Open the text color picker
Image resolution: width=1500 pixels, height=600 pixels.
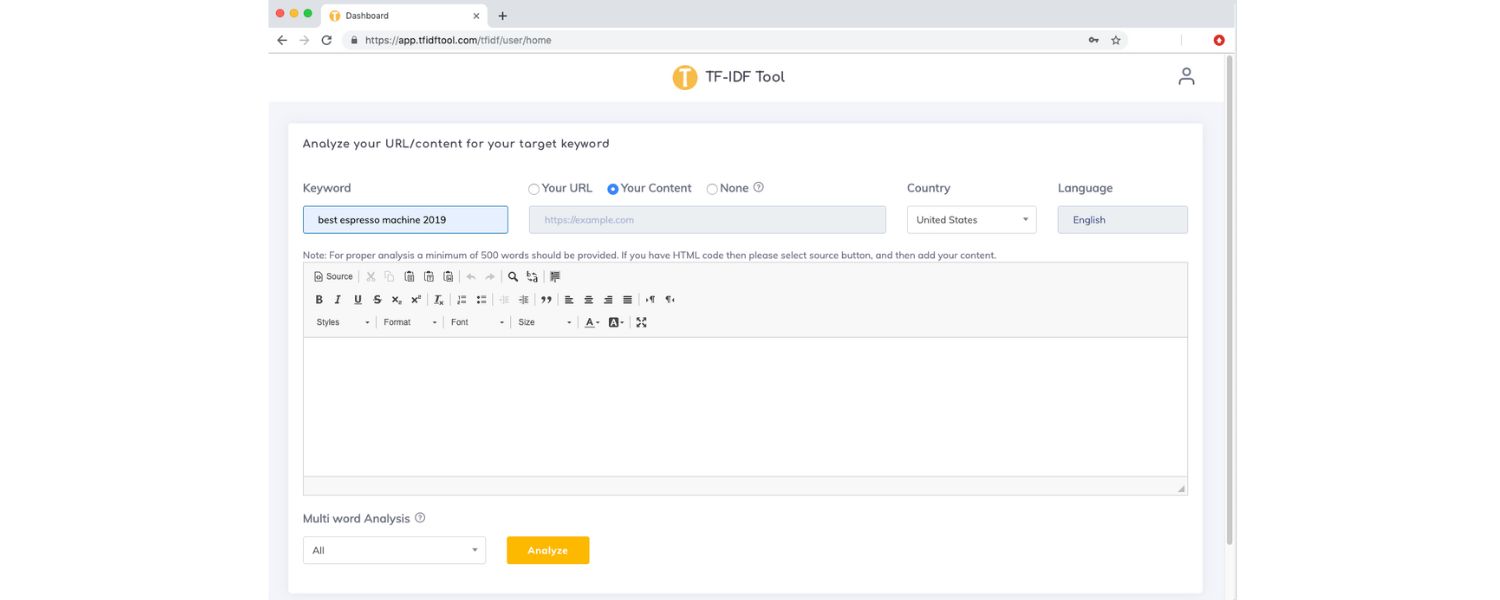click(x=591, y=322)
